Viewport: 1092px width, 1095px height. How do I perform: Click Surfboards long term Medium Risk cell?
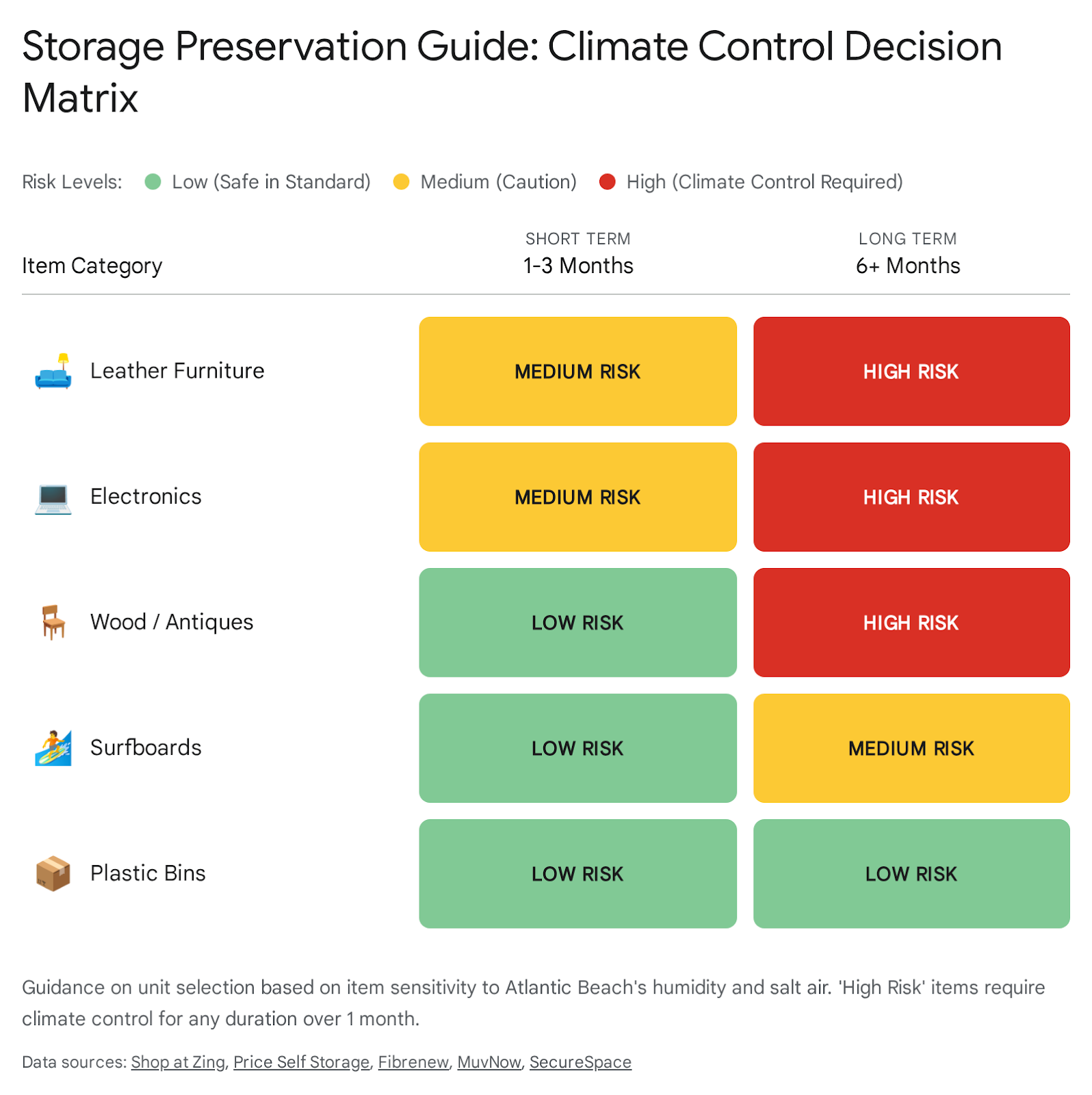(x=911, y=748)
